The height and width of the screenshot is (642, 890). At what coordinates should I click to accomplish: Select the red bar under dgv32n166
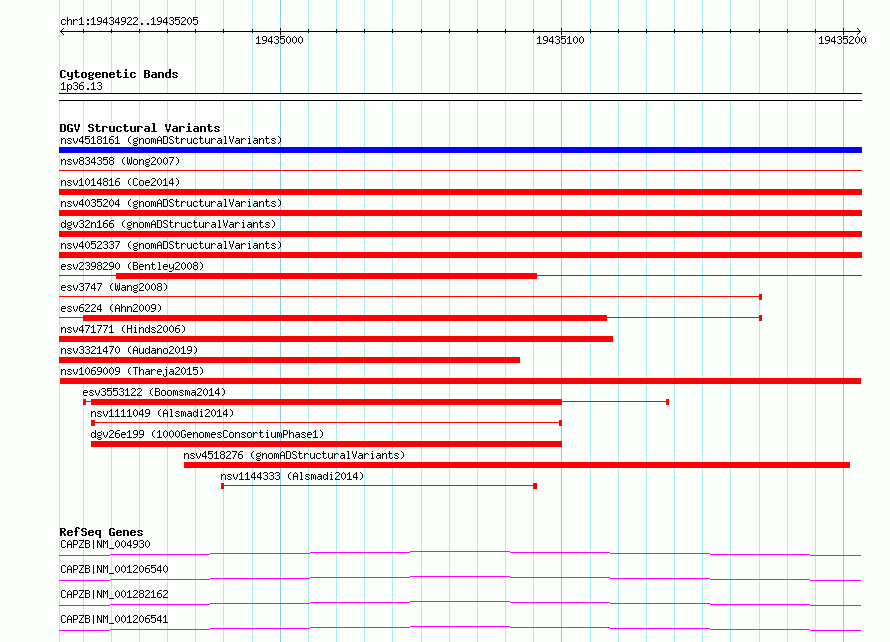pyautogui.click(x=460, y=234)
